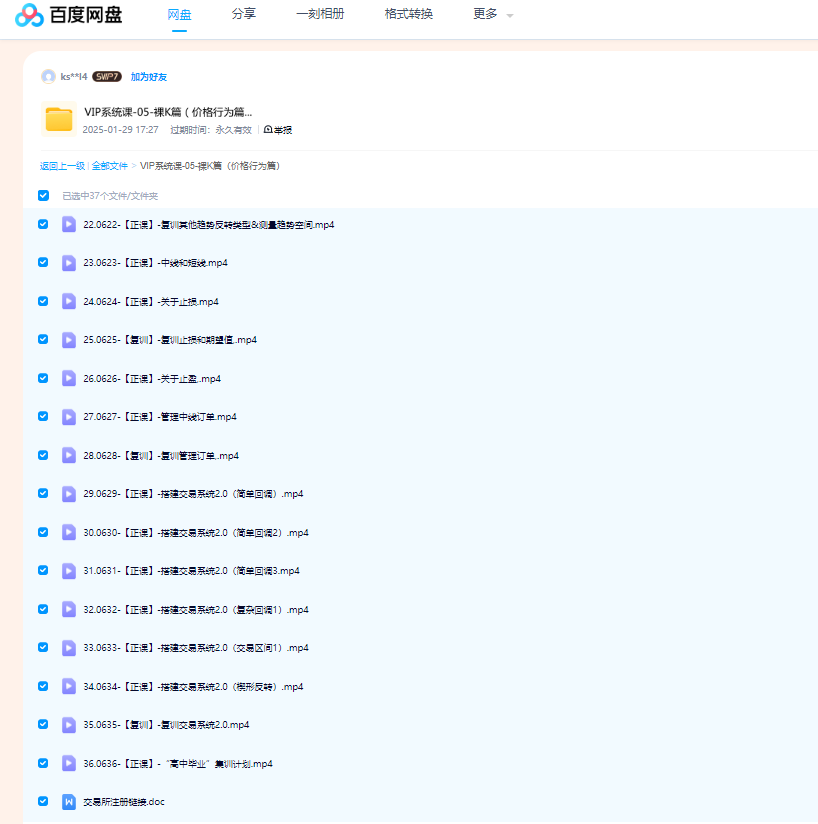Uncheck file 24.0624 checkbox
This screenshot has height=824, width=818.
click(43, 301)
